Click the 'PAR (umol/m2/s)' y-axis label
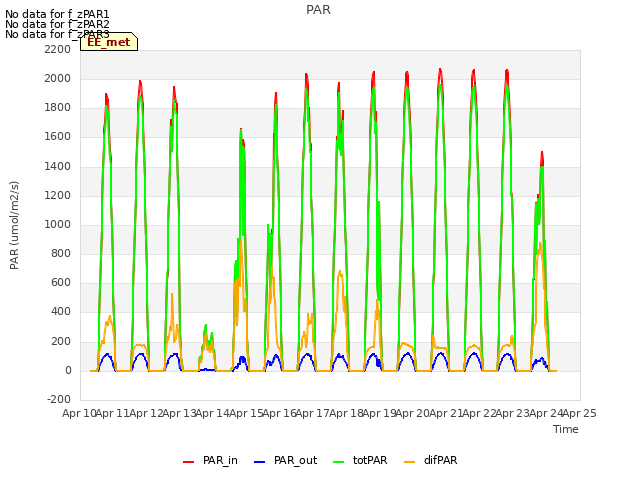 pos(14,225)
